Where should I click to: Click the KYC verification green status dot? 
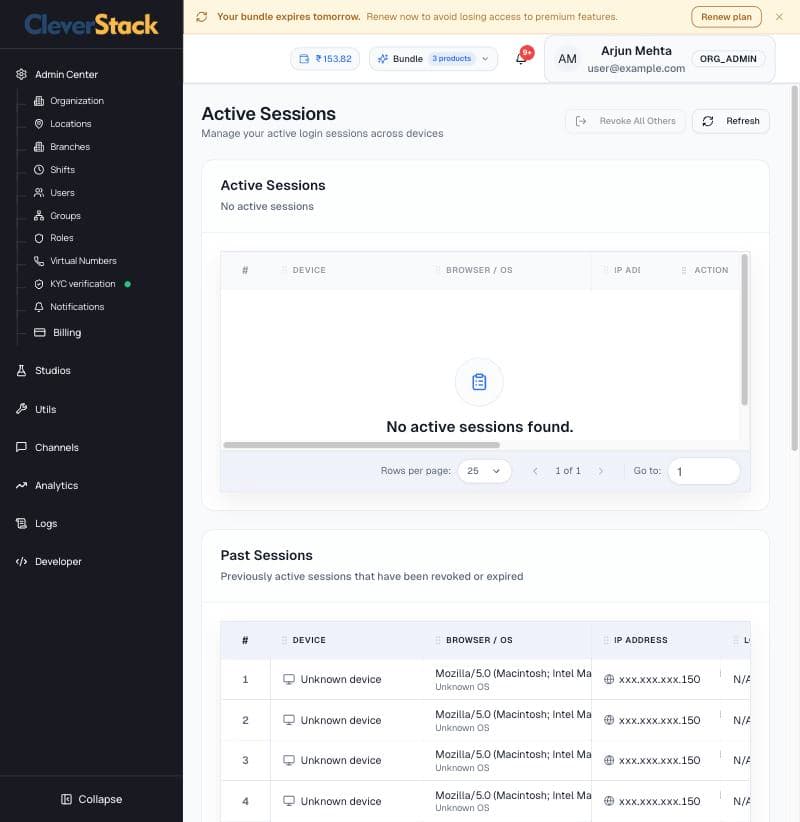pos(128,284)
